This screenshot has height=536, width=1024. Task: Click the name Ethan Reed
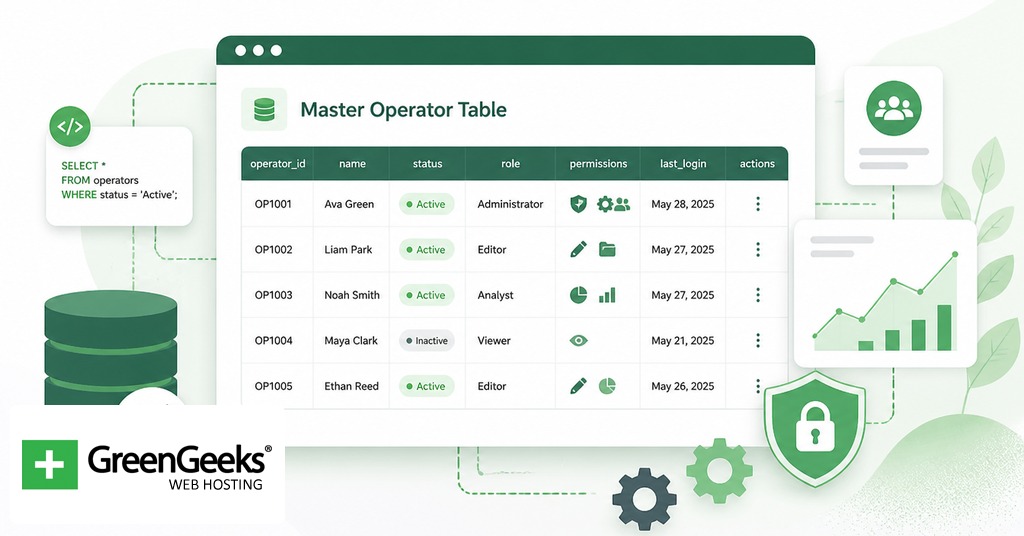tap(351, 386)
